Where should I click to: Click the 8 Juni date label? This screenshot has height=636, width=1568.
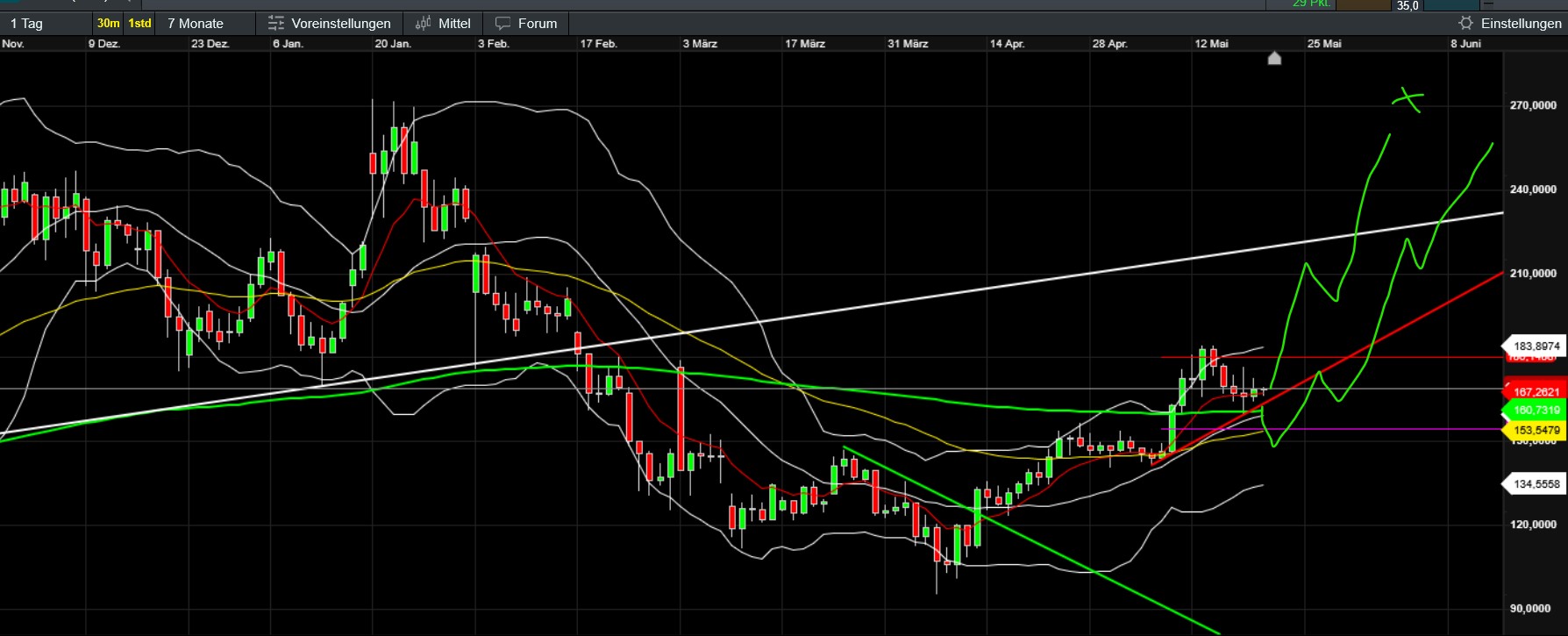pos(1466,44)
